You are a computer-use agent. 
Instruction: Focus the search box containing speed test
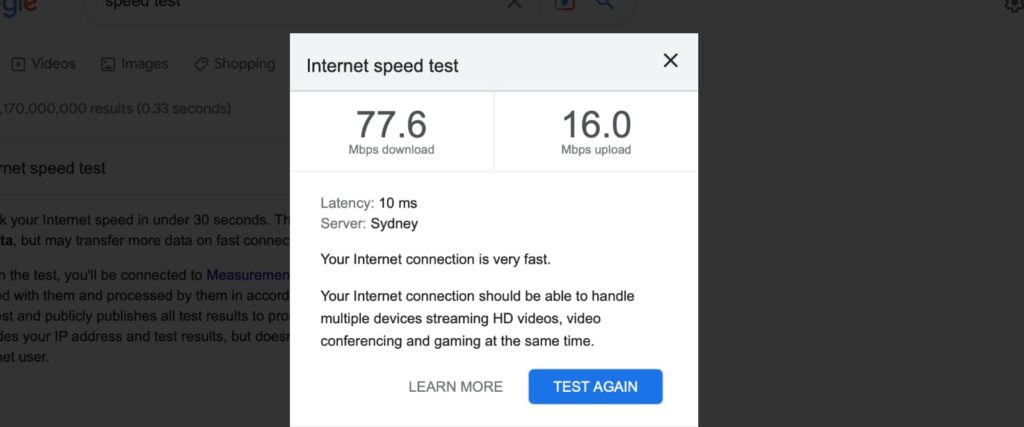pos(300,5)
